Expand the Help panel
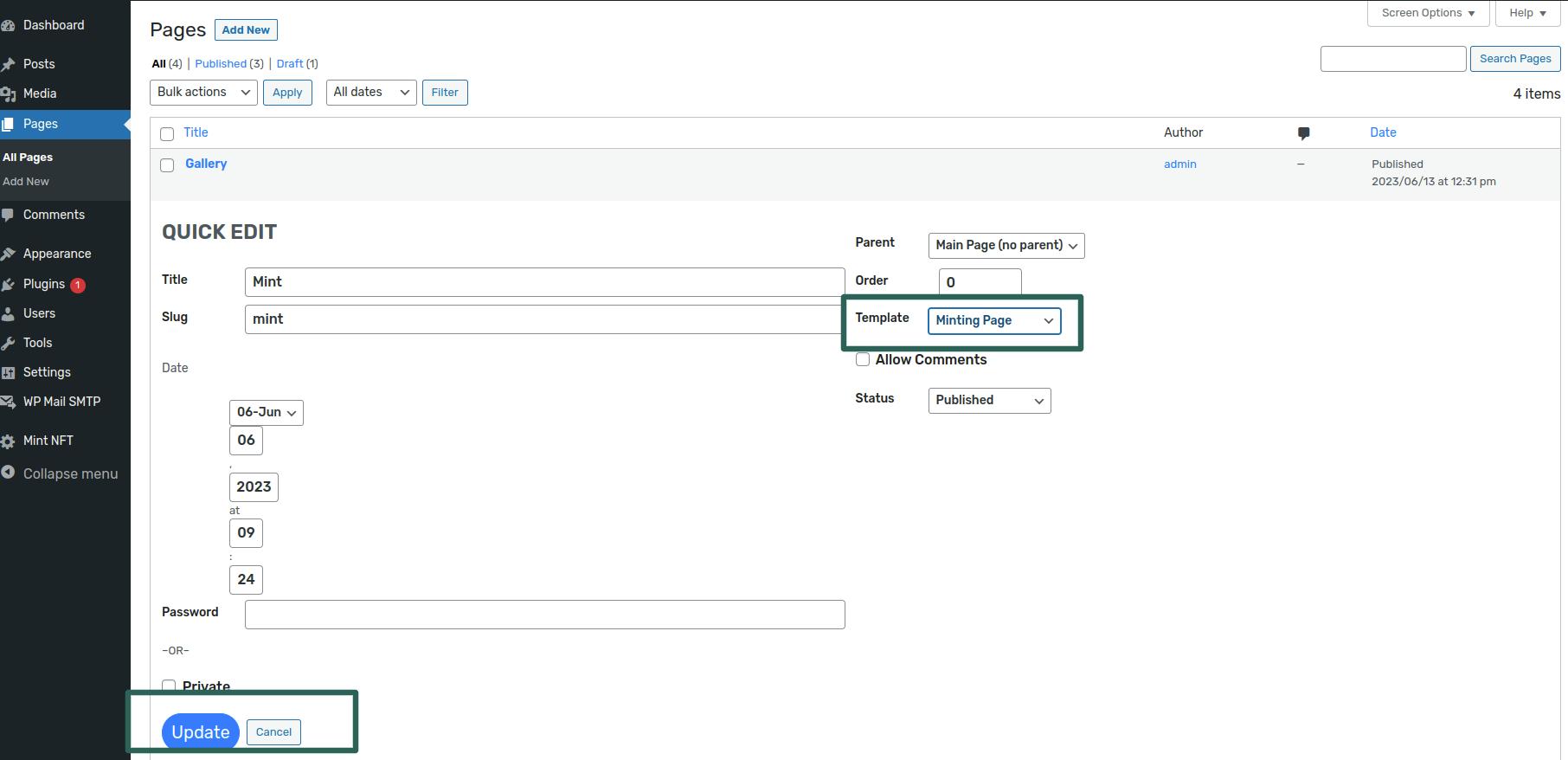 (1527, 13)
